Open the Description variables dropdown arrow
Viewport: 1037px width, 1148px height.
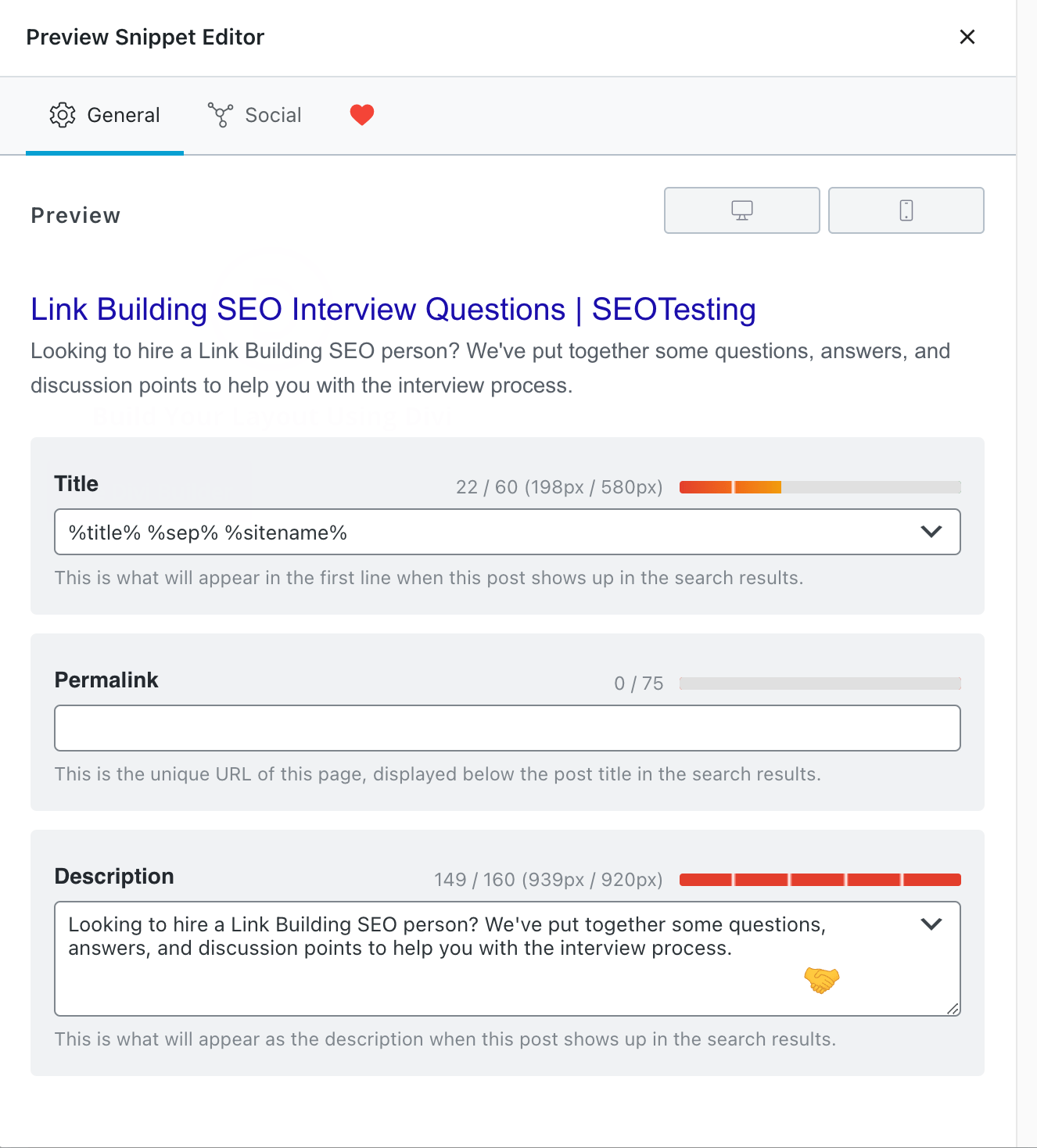[931, 924]
